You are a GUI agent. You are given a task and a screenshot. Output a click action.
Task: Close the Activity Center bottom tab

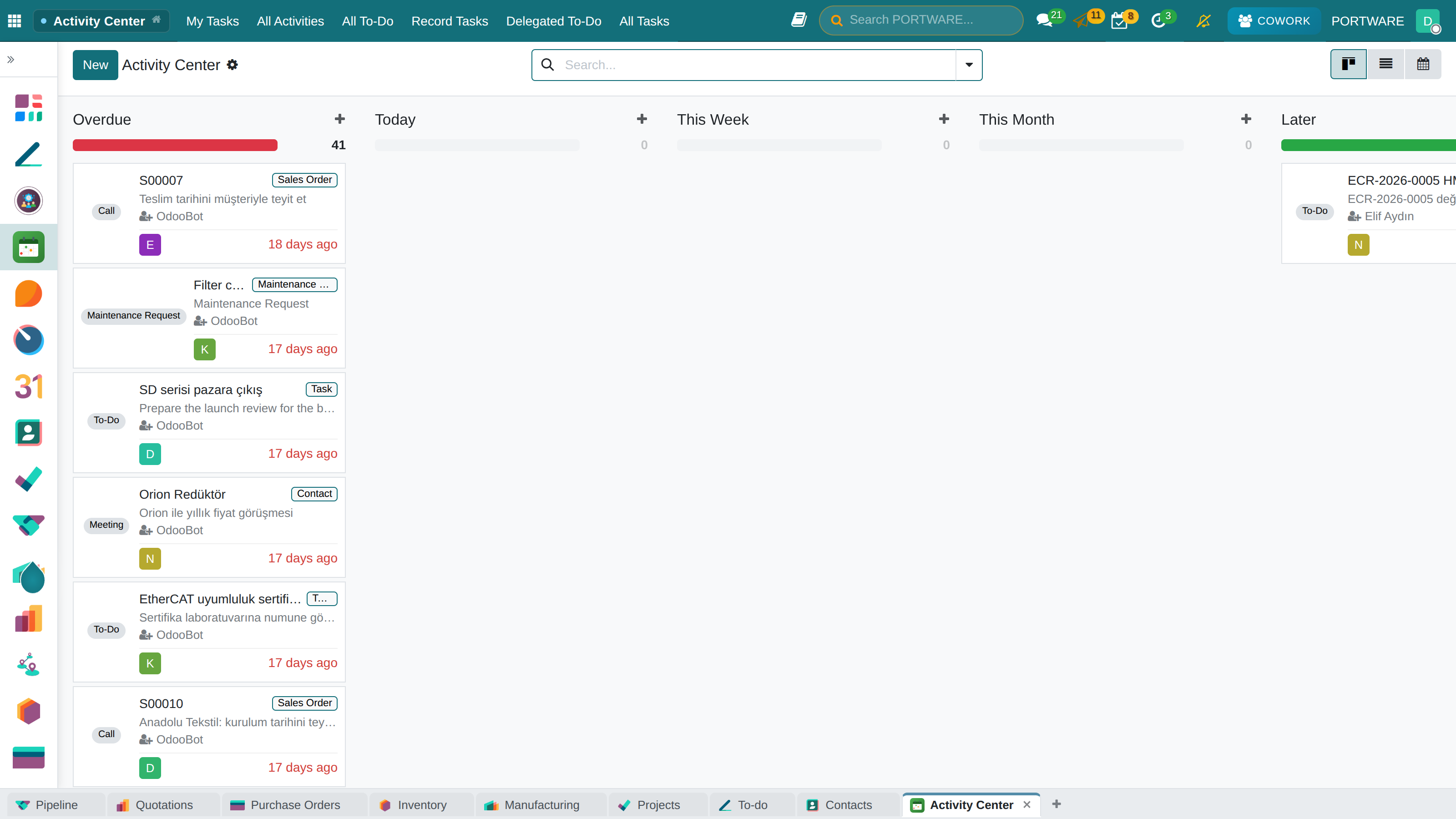(x=1027, y=804)
